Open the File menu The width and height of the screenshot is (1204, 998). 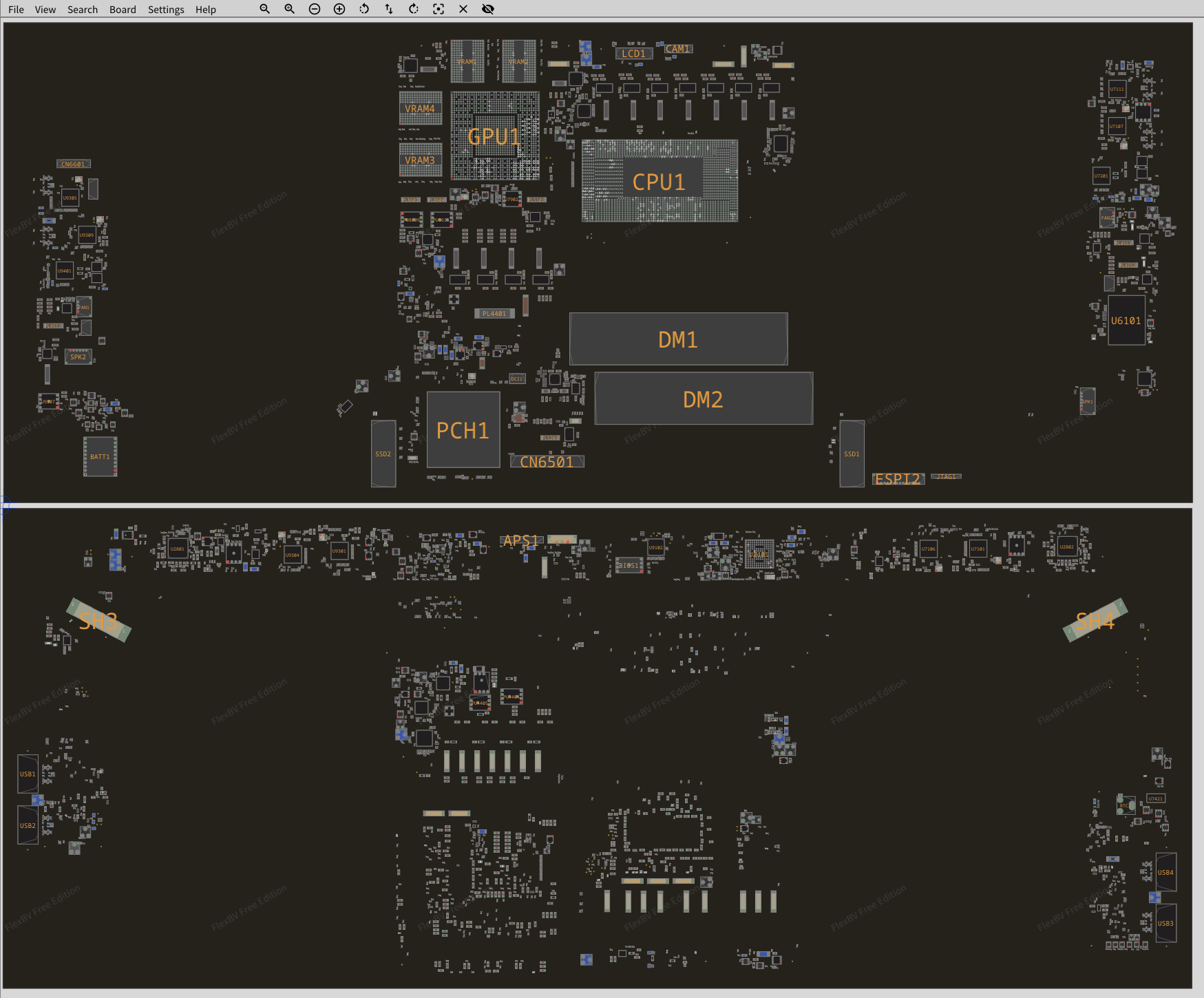point(16,10)
